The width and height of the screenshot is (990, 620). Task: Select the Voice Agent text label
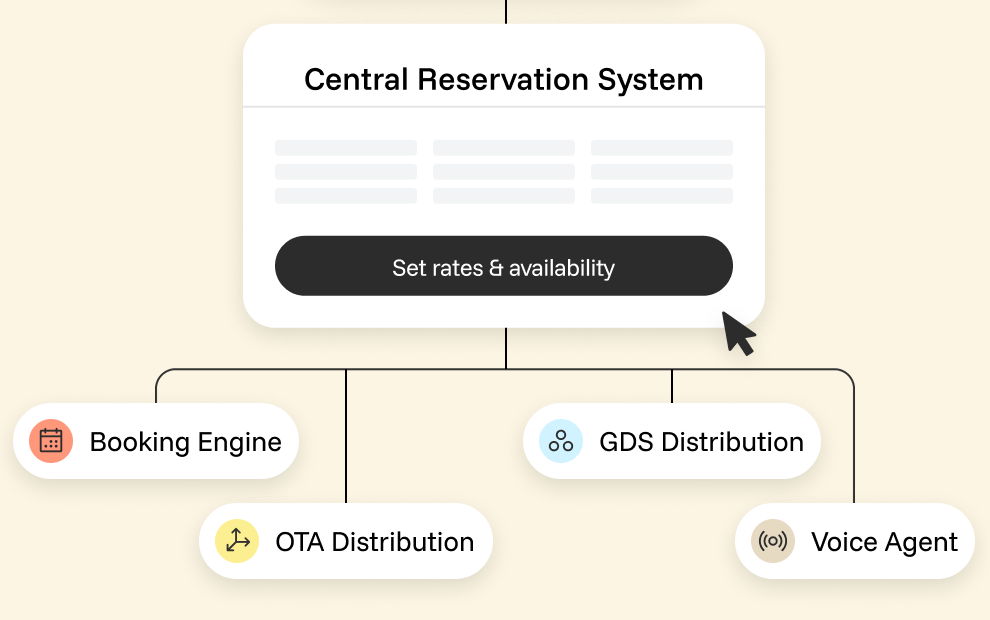coord(885,542)
